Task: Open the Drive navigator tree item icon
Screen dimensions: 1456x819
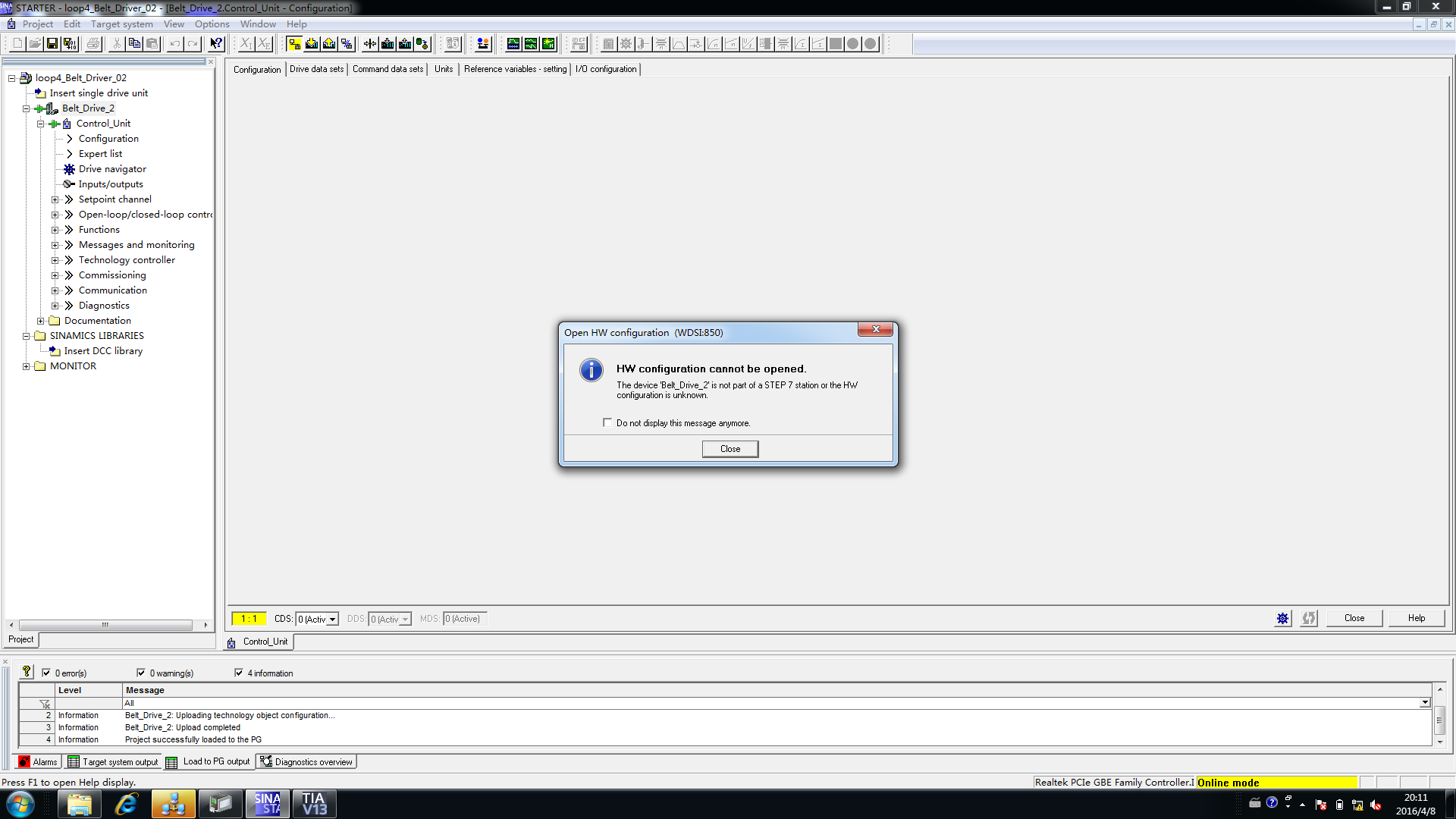Action: coord(69,169)
